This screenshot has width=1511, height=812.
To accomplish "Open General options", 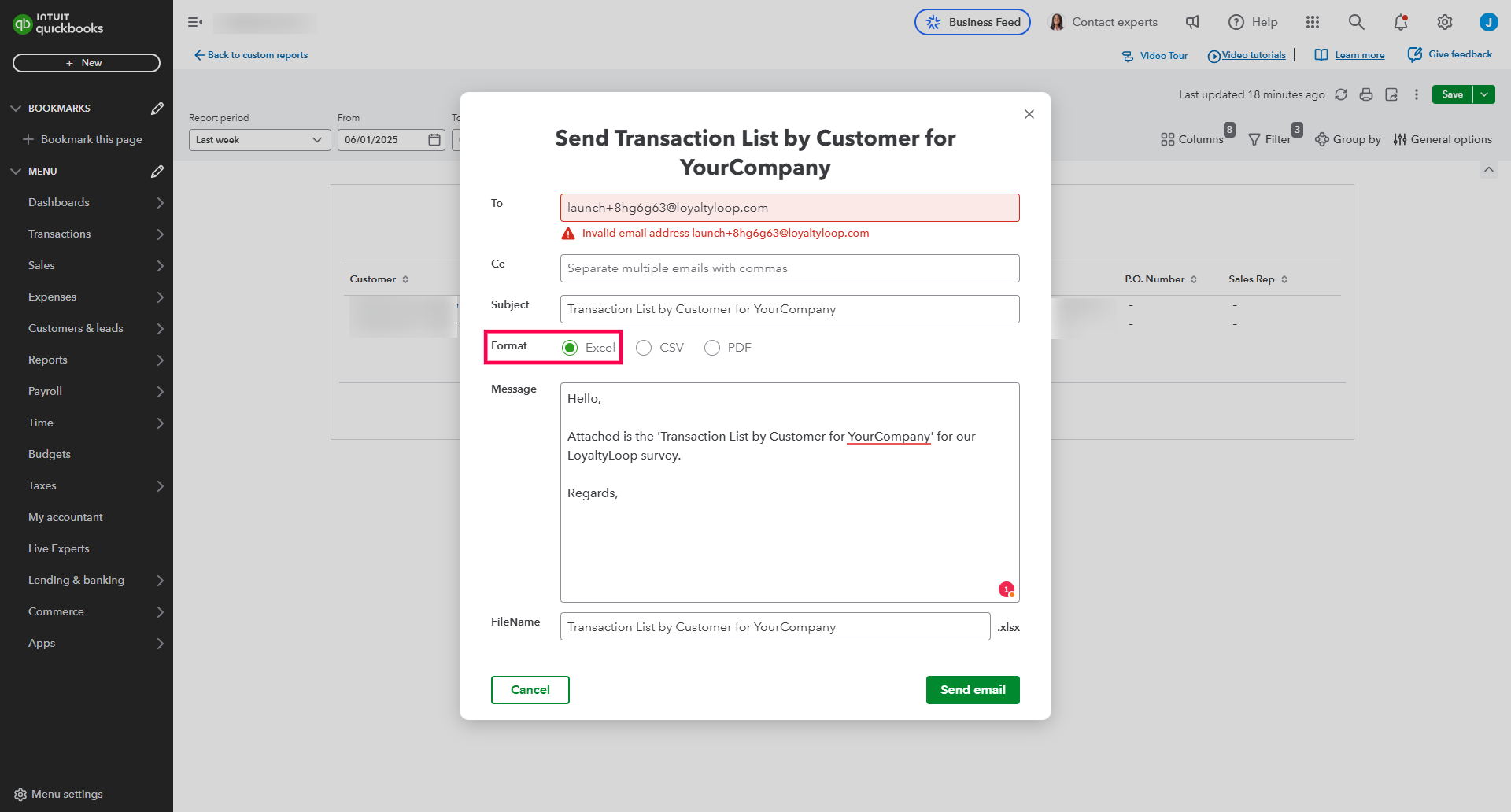I will point(1443,139).
